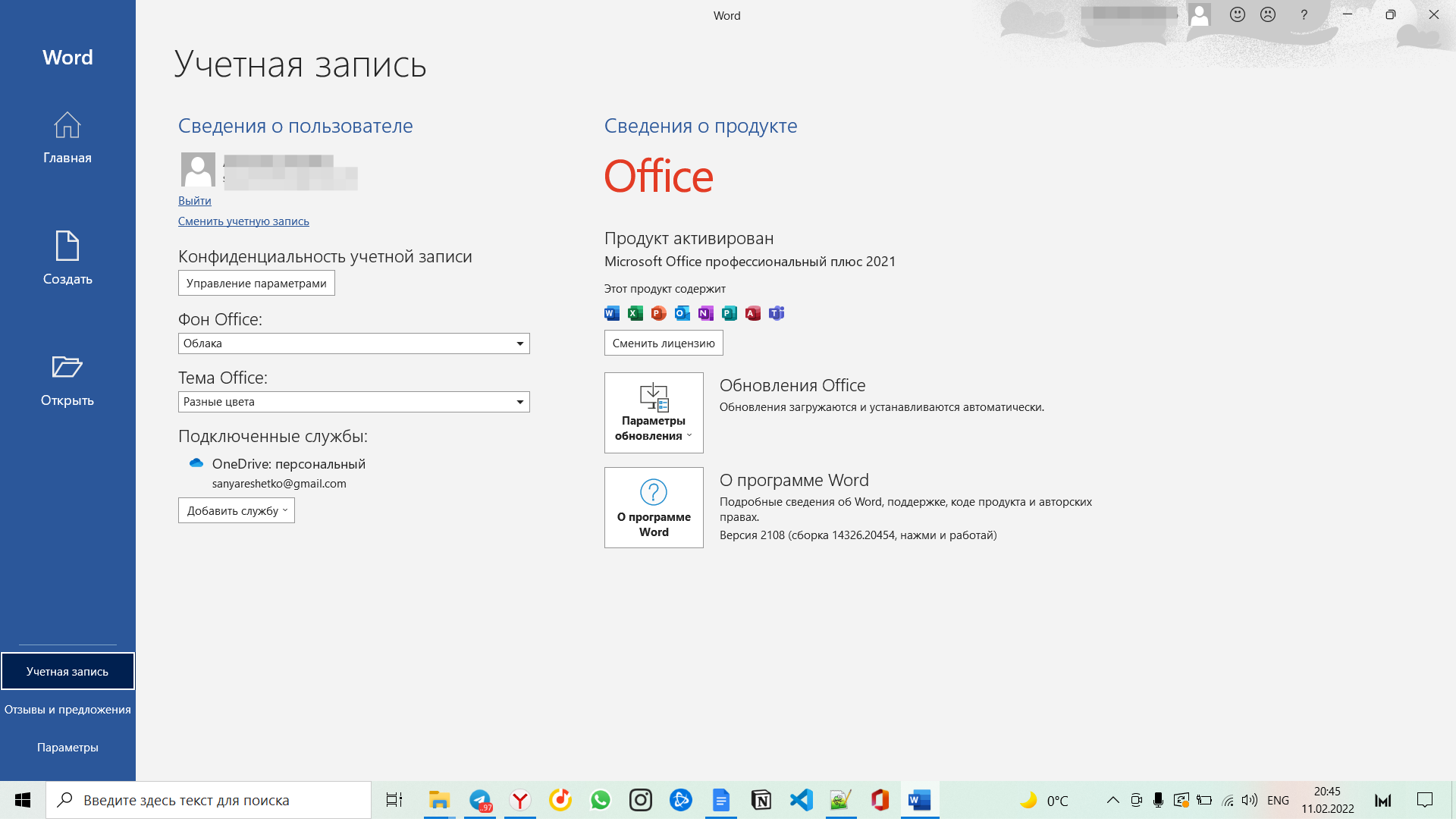Viewport: 1456px width, 828px height.
Task: Open the Добавить службу dropdown
Action: [x=237, y=510]
